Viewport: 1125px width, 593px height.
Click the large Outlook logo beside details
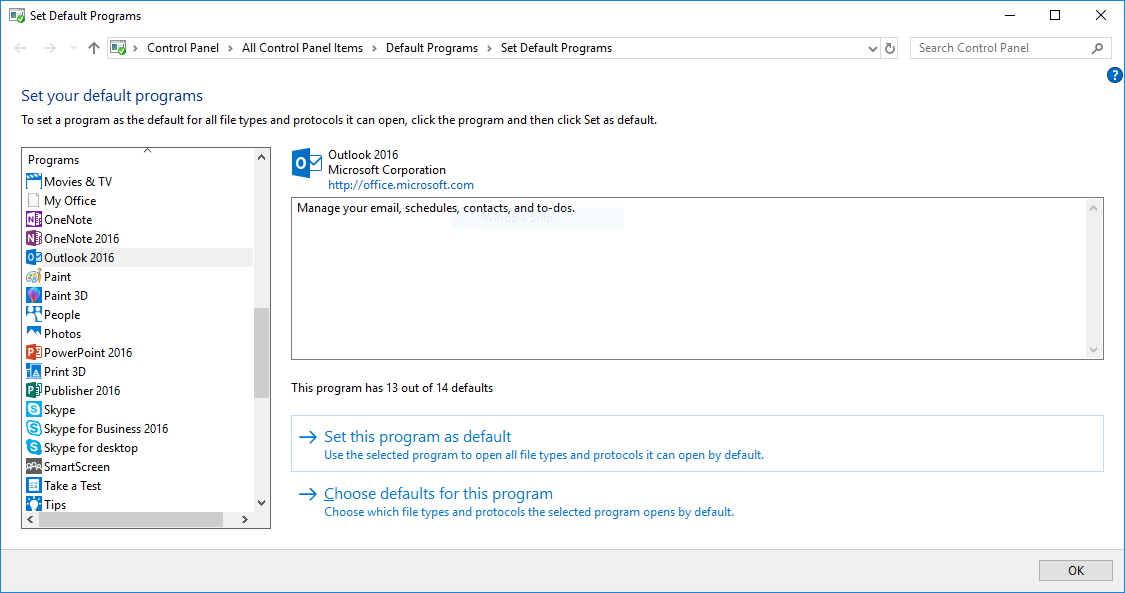307,163
